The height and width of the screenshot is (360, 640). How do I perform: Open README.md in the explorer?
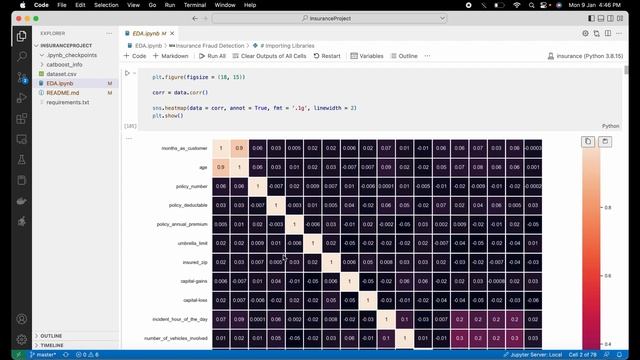(x=62, y=93)
